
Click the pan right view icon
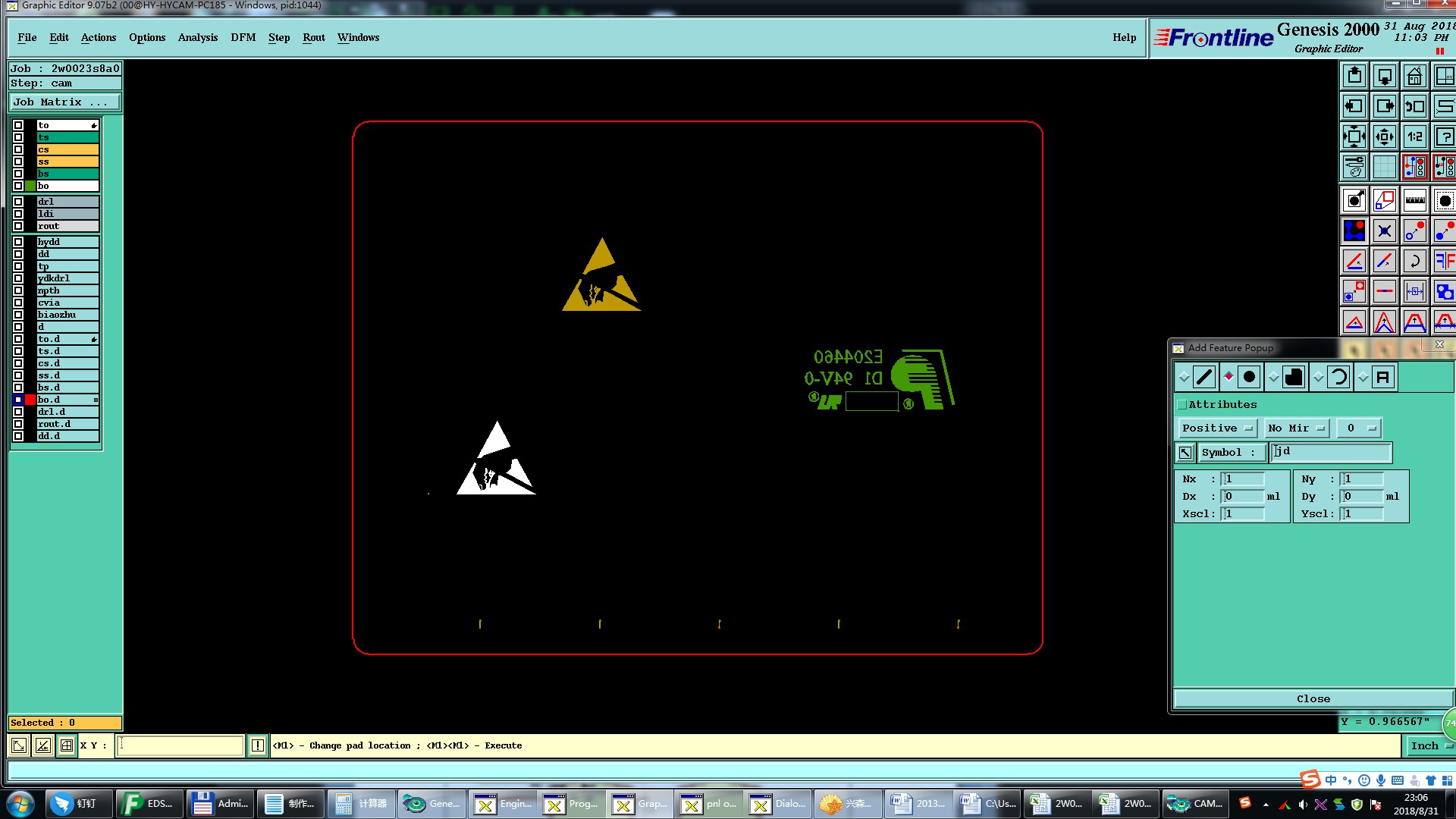1385,106
